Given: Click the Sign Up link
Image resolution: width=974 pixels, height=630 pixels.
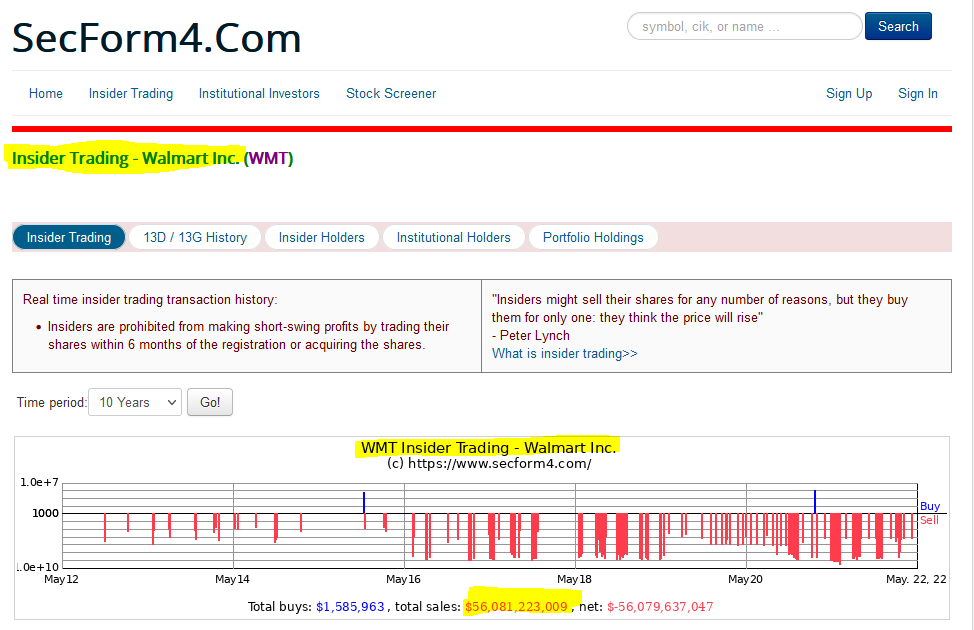Looking at the screenshot, I should pyautogui.click(x=849, y=93).
